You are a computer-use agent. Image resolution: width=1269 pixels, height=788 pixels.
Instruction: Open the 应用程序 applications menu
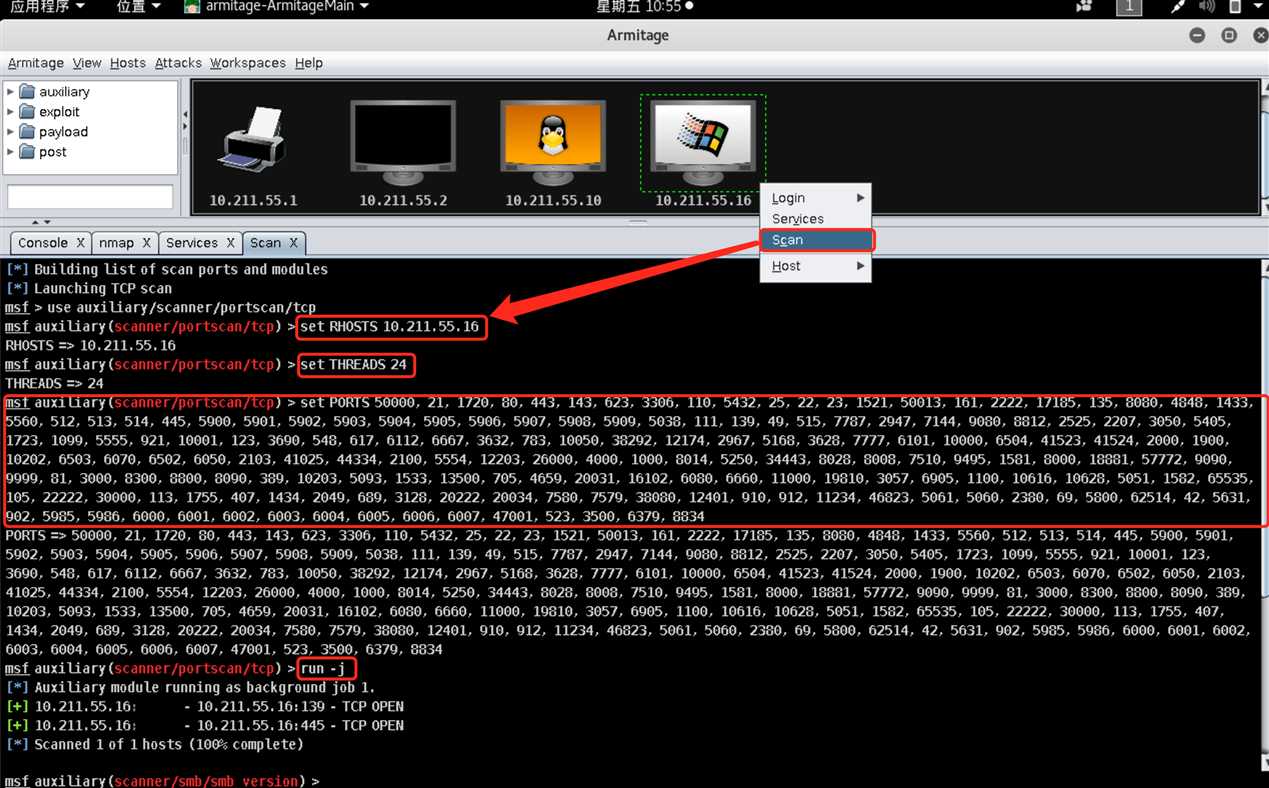[47, 6]
